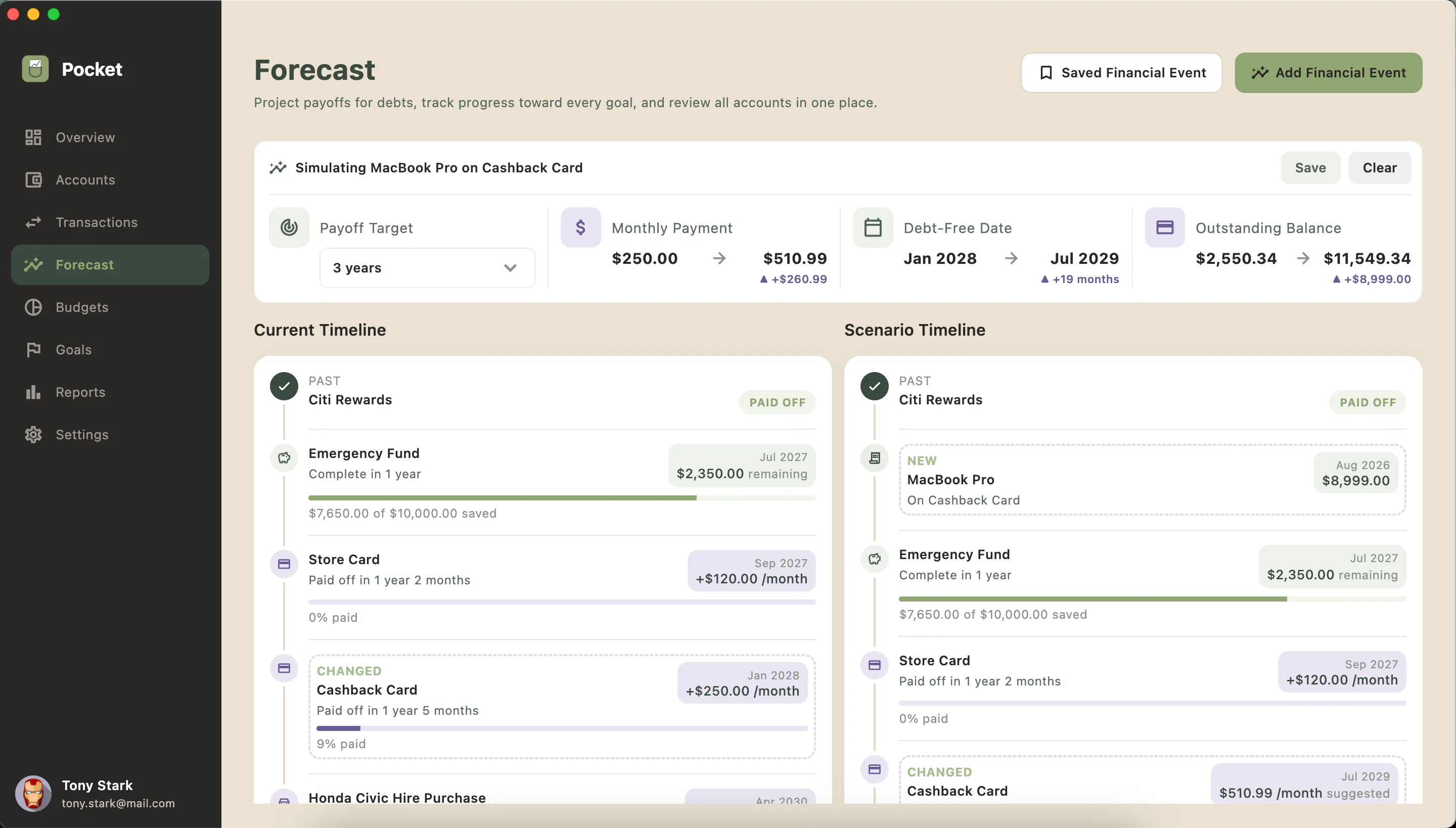Click the Forecast sparkline icon in sidebar
The image size is (1456, 828).
pos(33,264)
